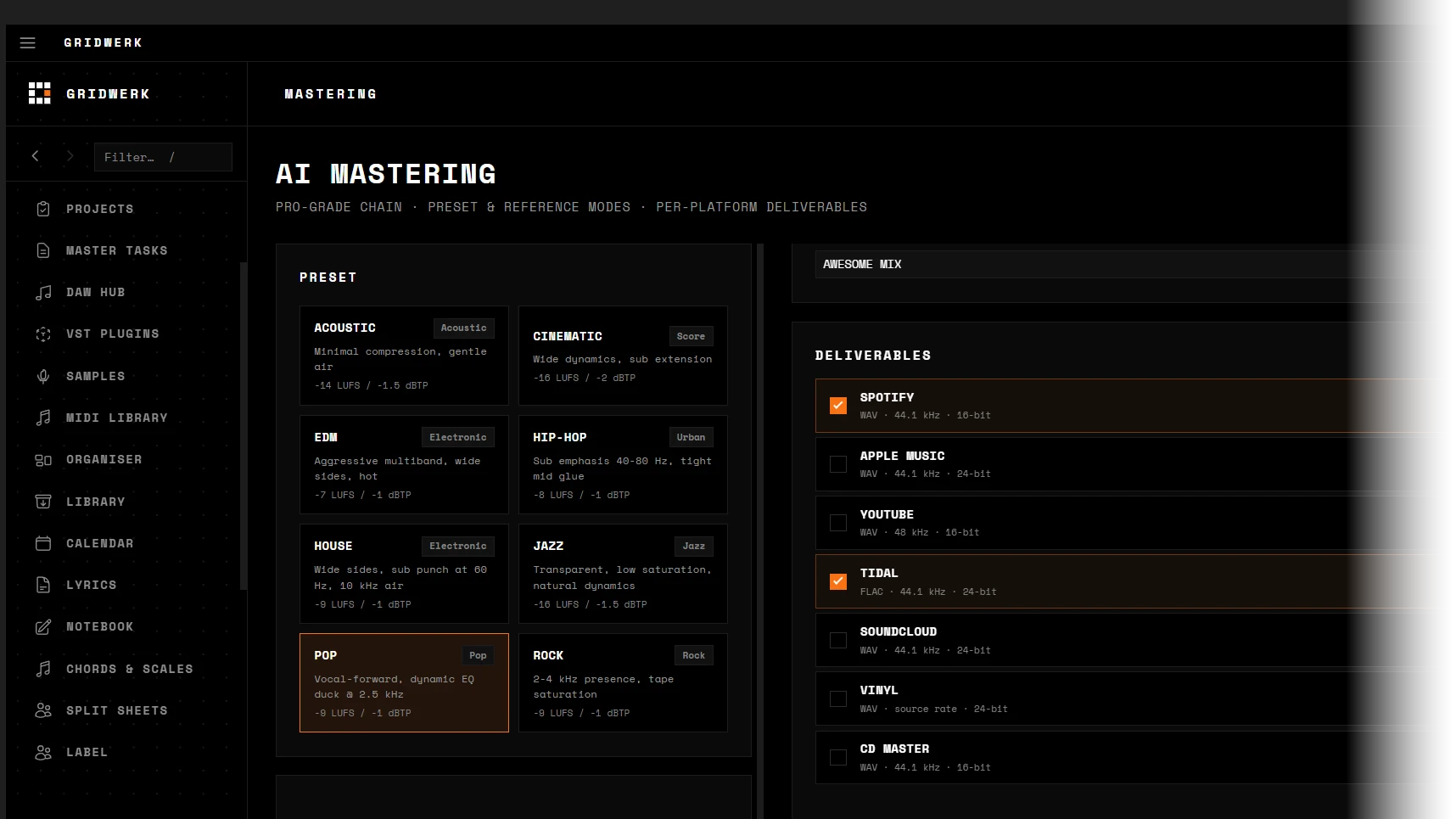The height and width of the screenshot is (819, 1456).
Task: Select the Pop mastering preset
Action: pos(404,682)
